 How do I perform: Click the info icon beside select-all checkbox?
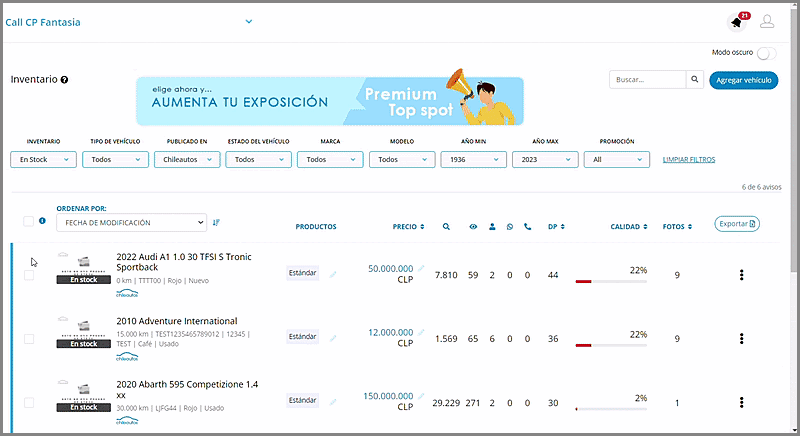[42, 221]
